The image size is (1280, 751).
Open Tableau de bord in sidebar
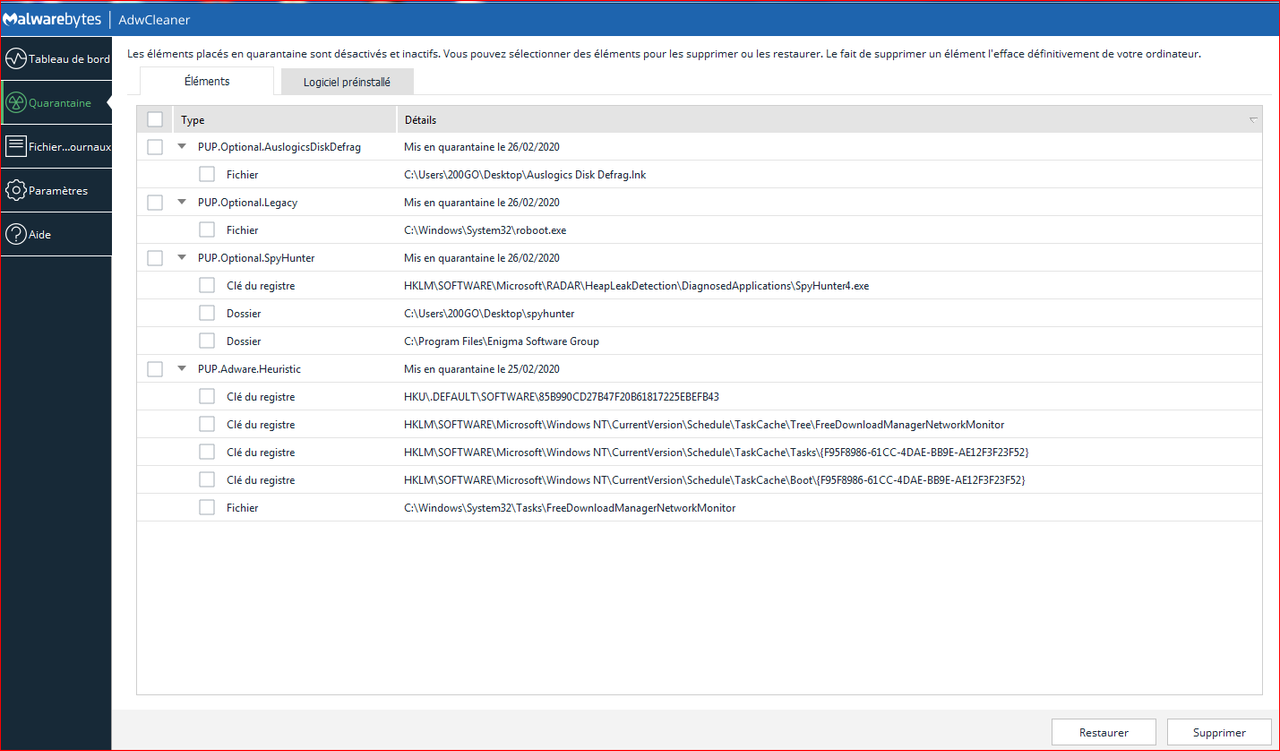[55, 59]
